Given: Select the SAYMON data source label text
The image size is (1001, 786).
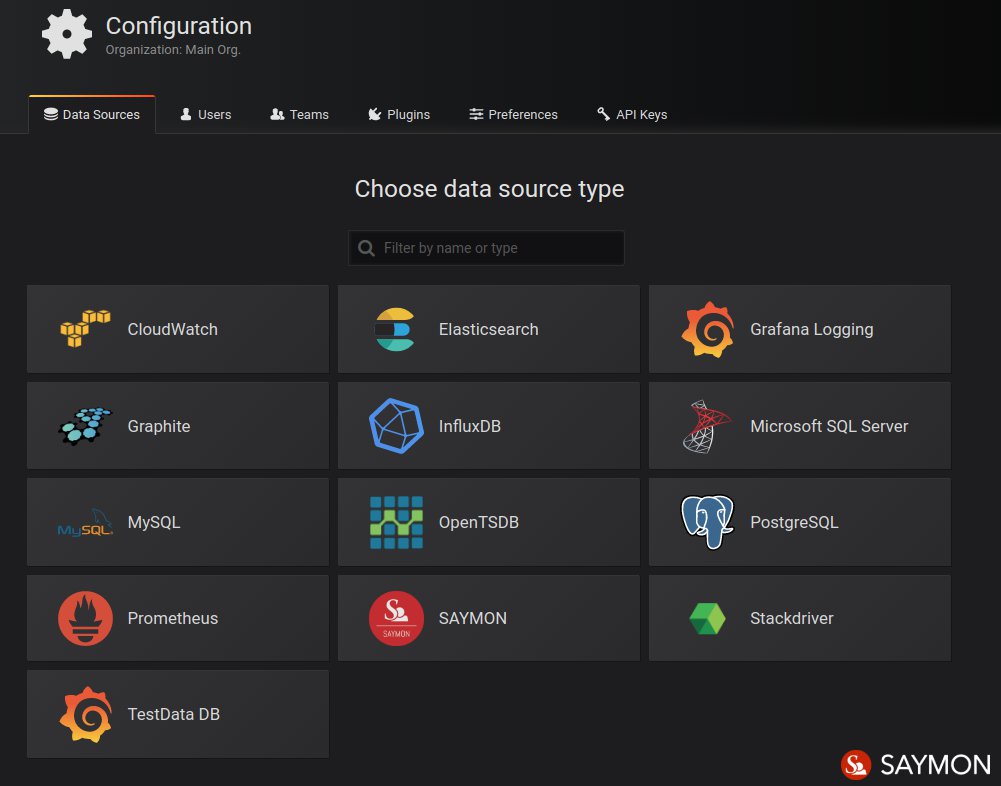Looking at the screenshot, I should 472,618.
